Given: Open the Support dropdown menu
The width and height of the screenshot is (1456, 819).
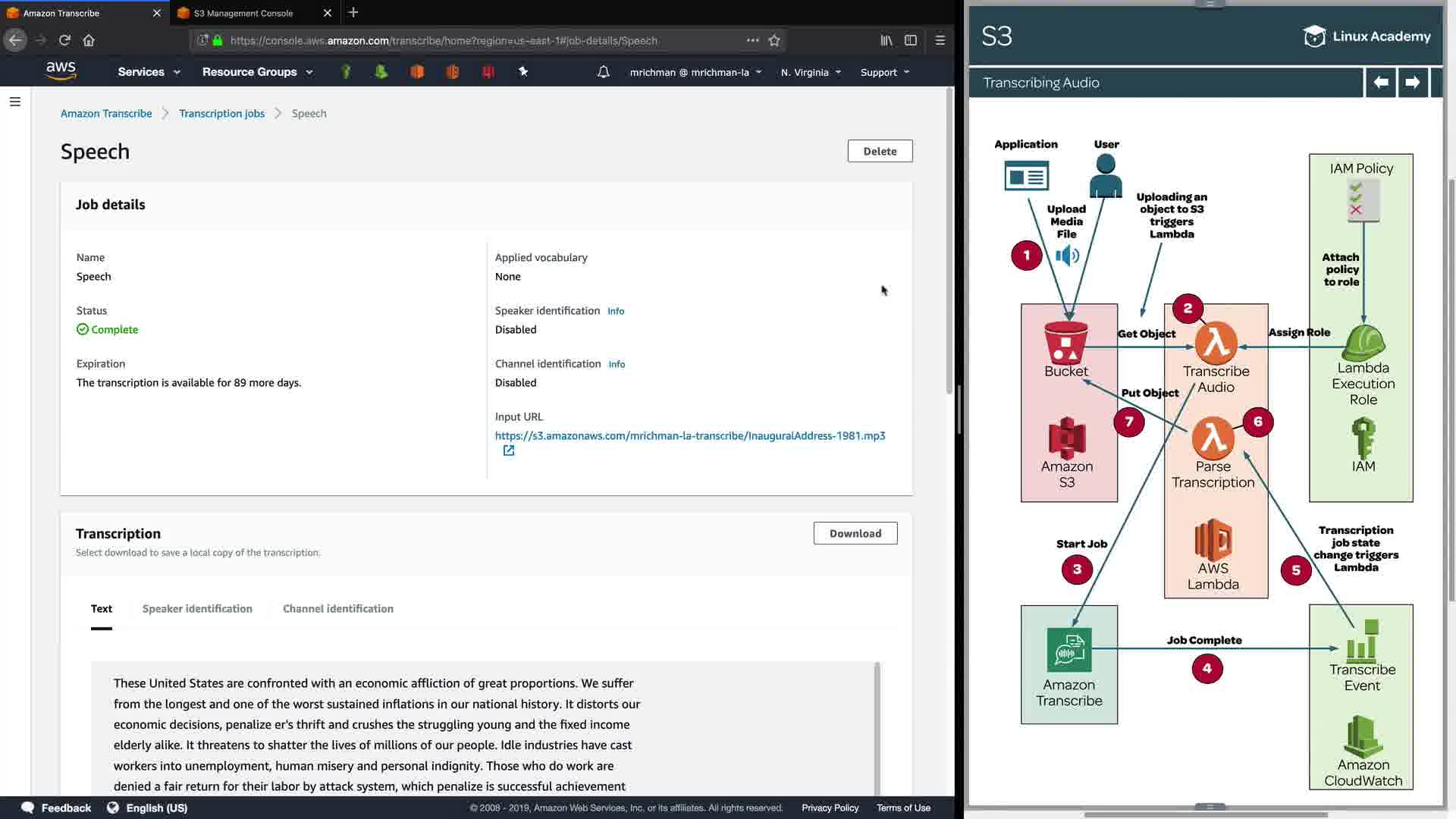Looking at the screenshot, I should click(884, 73).
